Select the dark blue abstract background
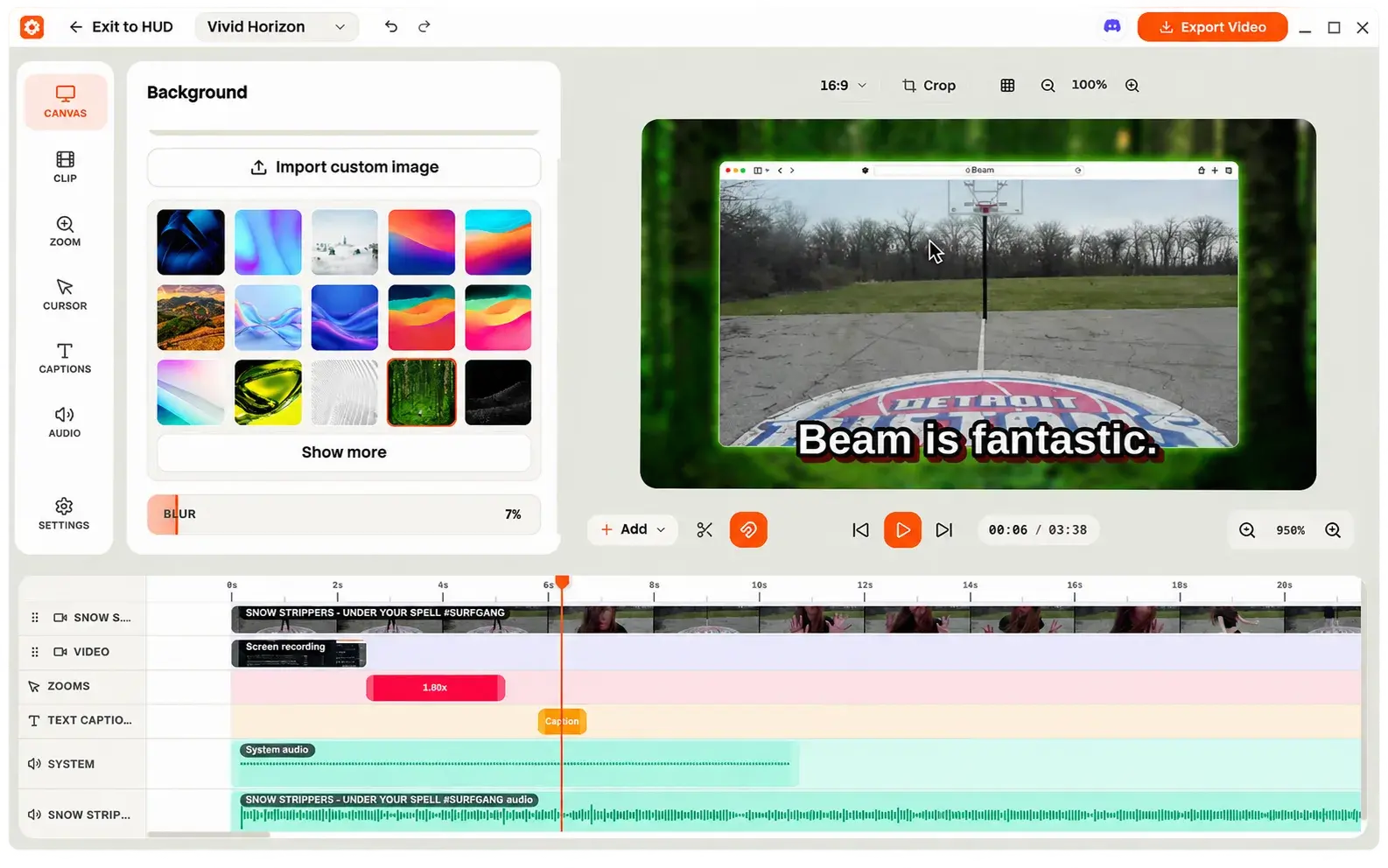Image resolution: width=1388 pixels, height=868 pixels. click(x=191, y=242)
